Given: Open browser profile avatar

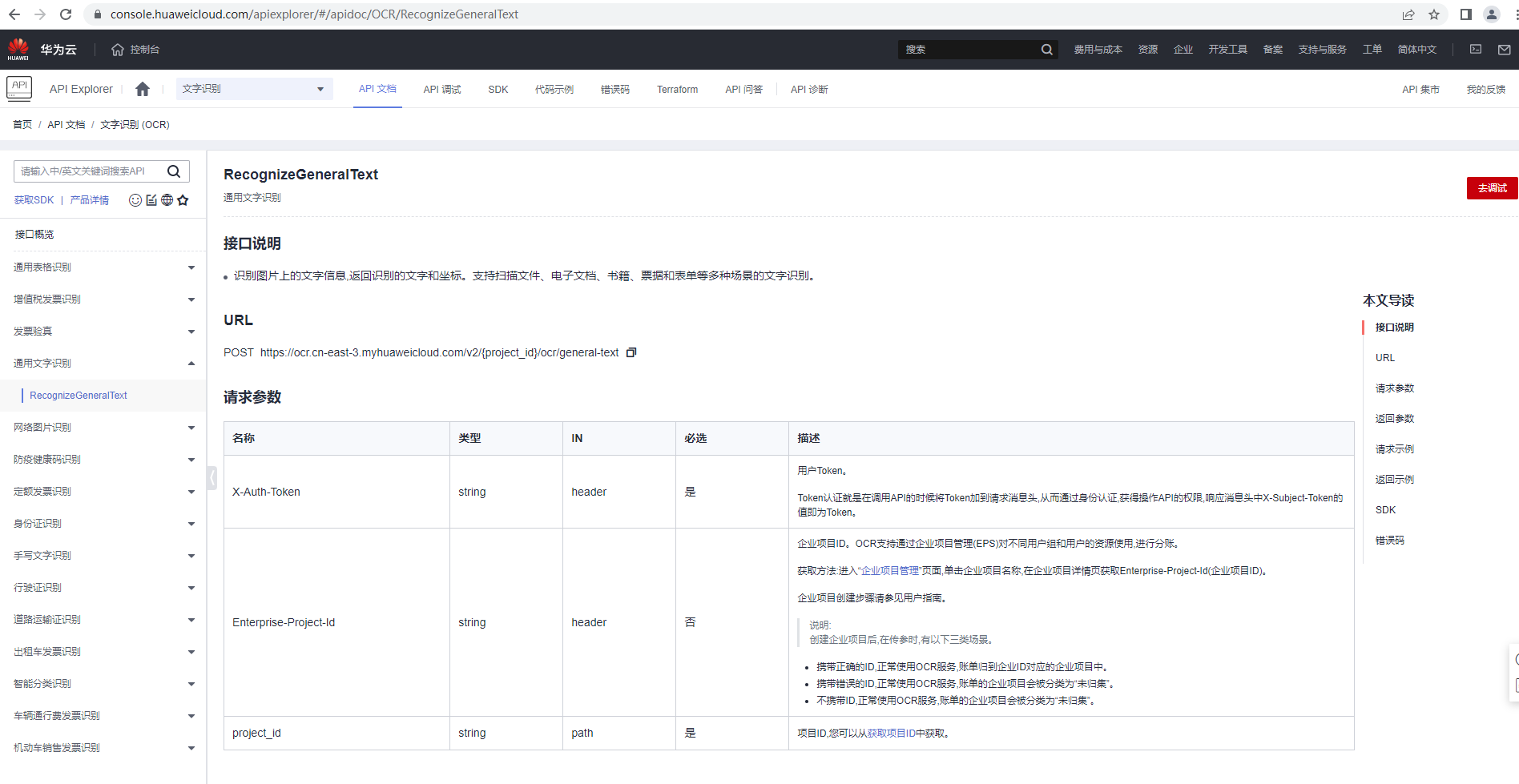Looking at the screenshot, I should (x=1492, y=14).
